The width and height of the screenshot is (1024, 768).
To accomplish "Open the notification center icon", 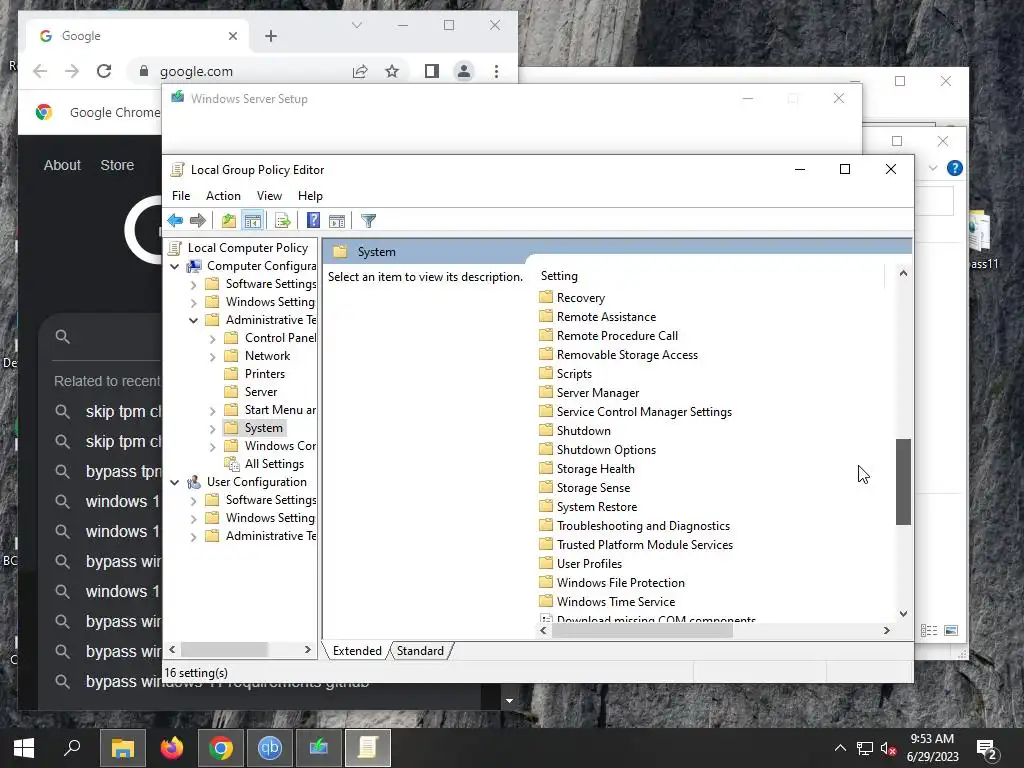I will click(987, 748).
